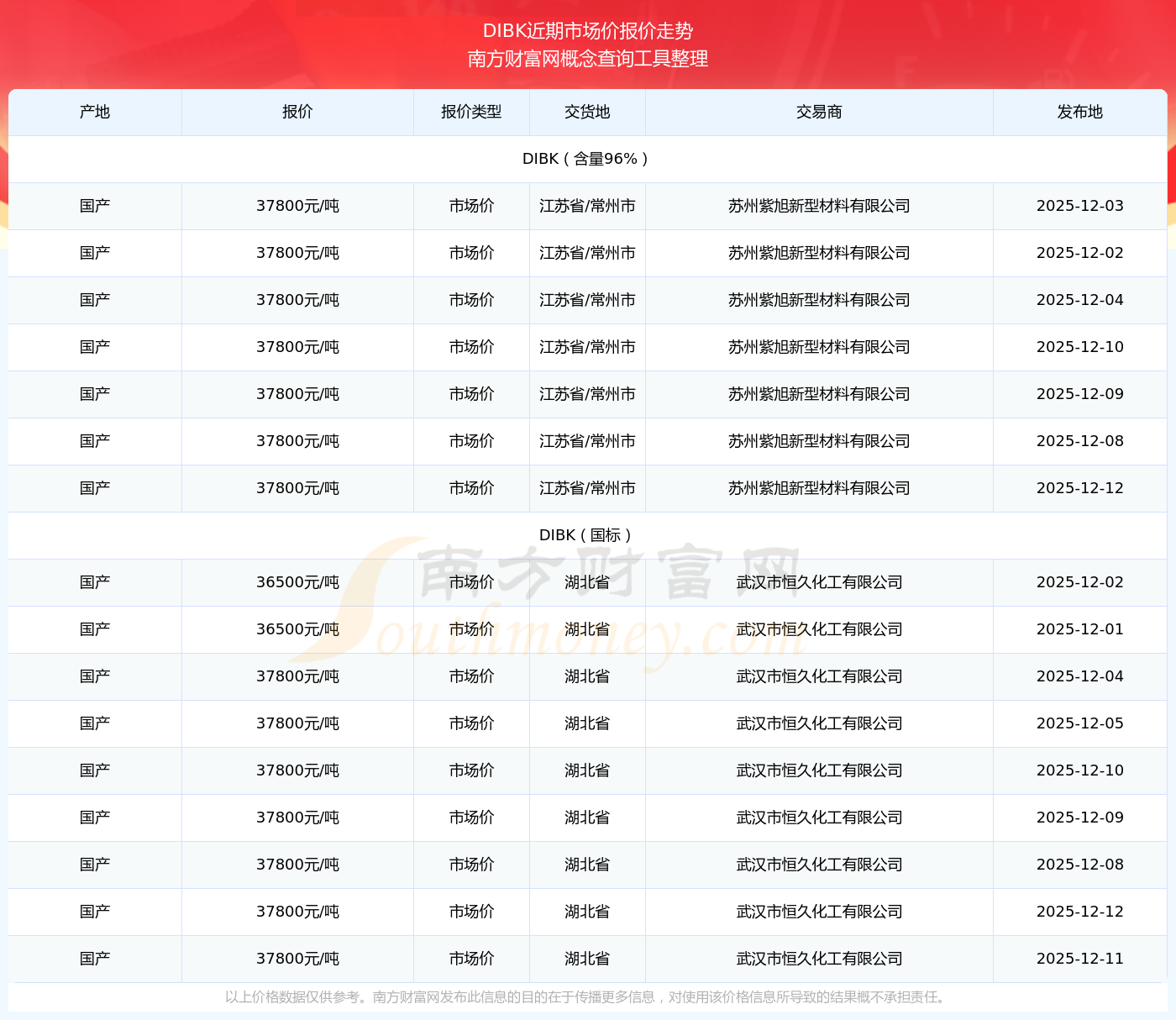Click the subtitle "南方财富网概念查询工具整理"

coord(588,59)
